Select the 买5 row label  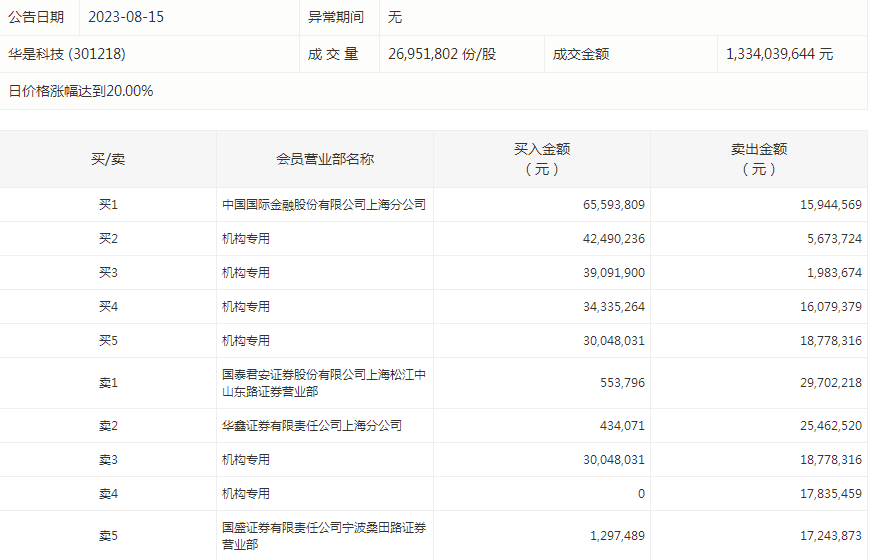pos(108,340)
